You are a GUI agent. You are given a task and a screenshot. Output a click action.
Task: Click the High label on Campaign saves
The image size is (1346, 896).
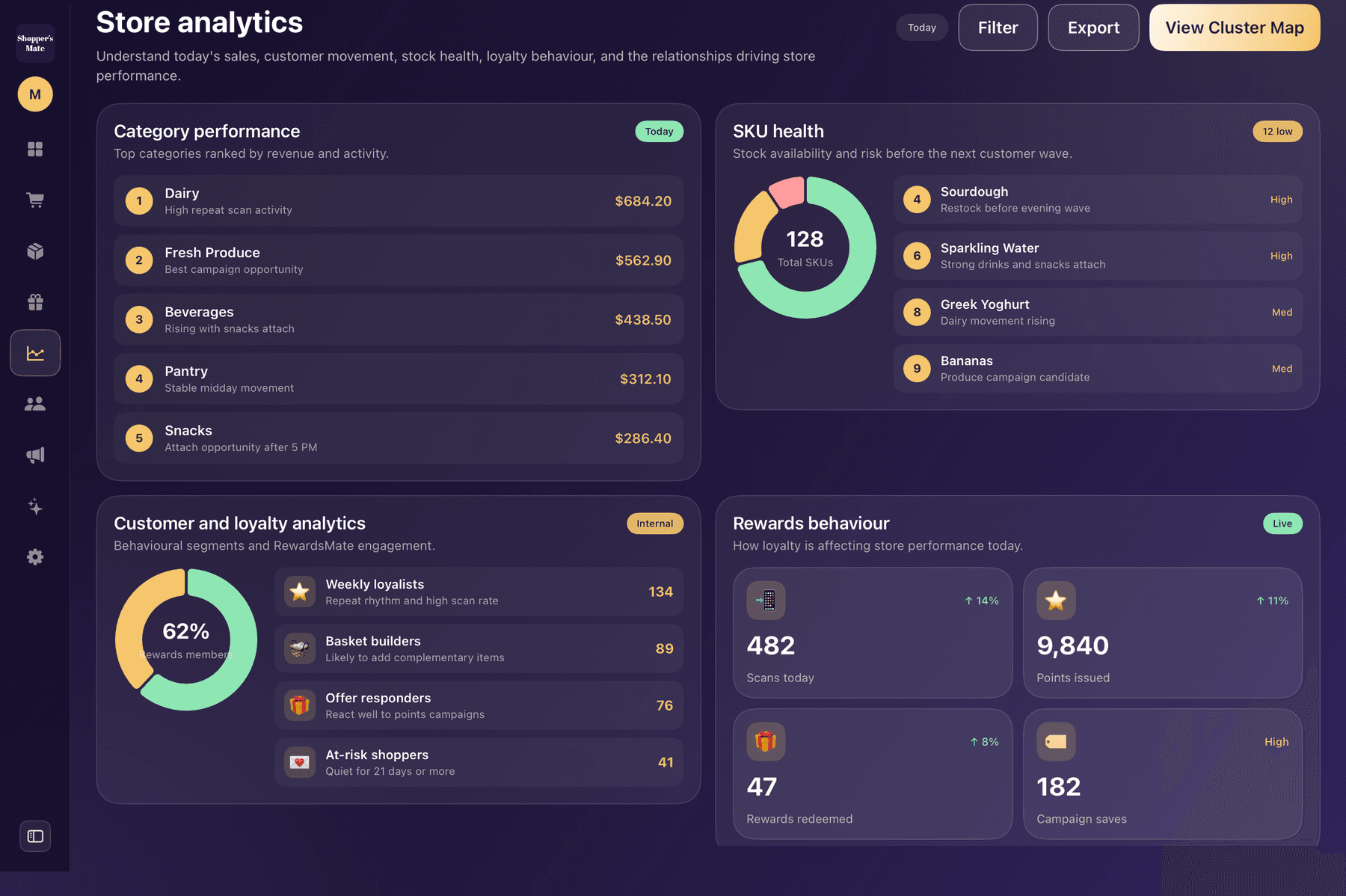[1276, 742]
